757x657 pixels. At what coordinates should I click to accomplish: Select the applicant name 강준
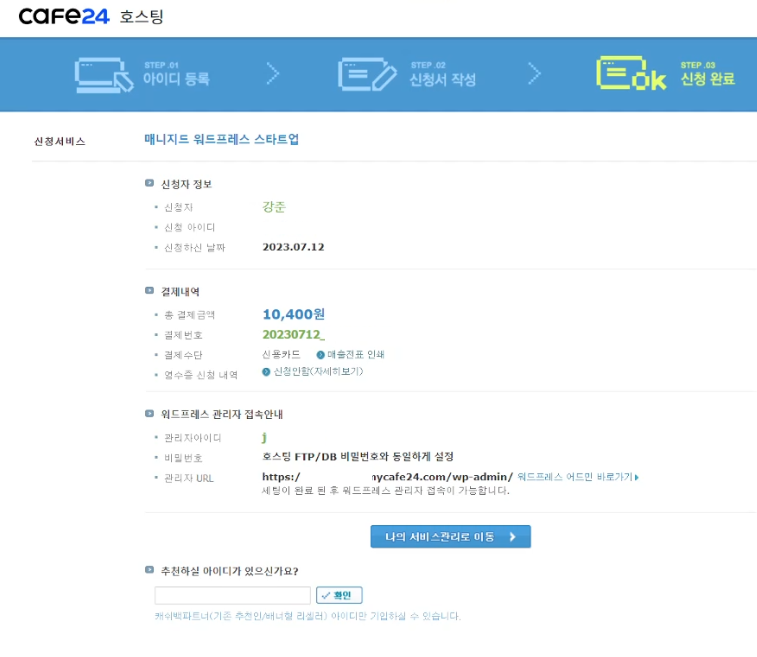(274, 207)
